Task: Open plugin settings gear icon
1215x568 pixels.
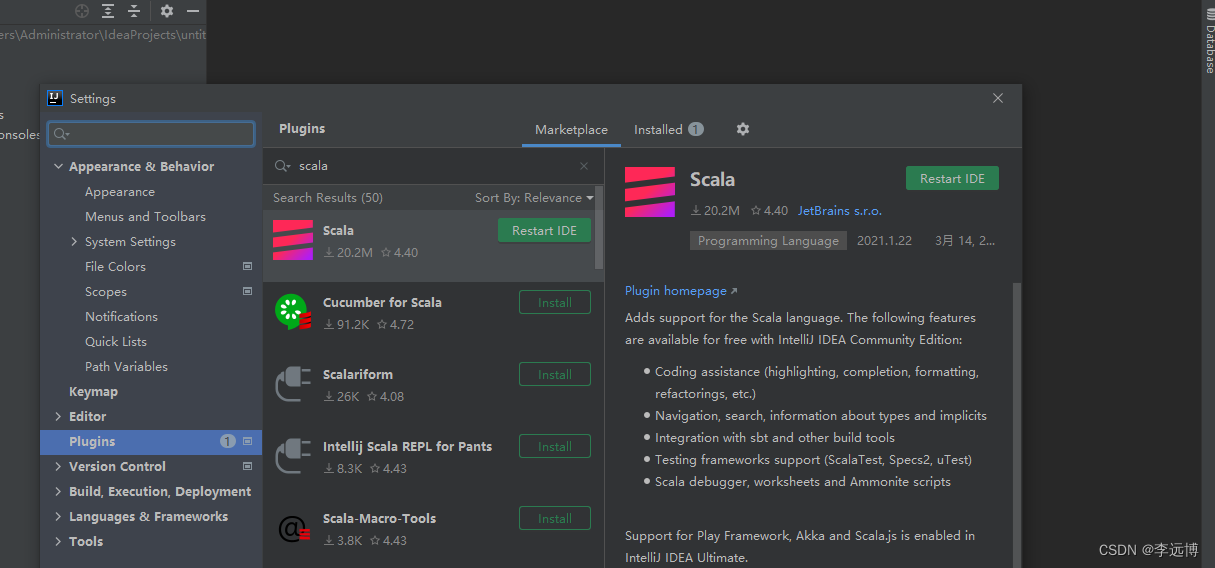Action: point(742,129)
